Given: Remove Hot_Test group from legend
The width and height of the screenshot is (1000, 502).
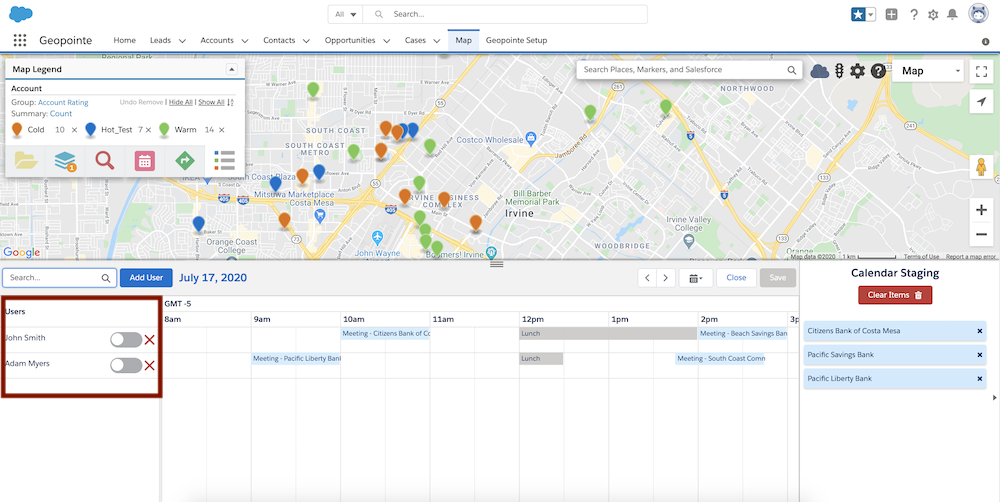Looking at the screenshot, I should coord(148,130).
